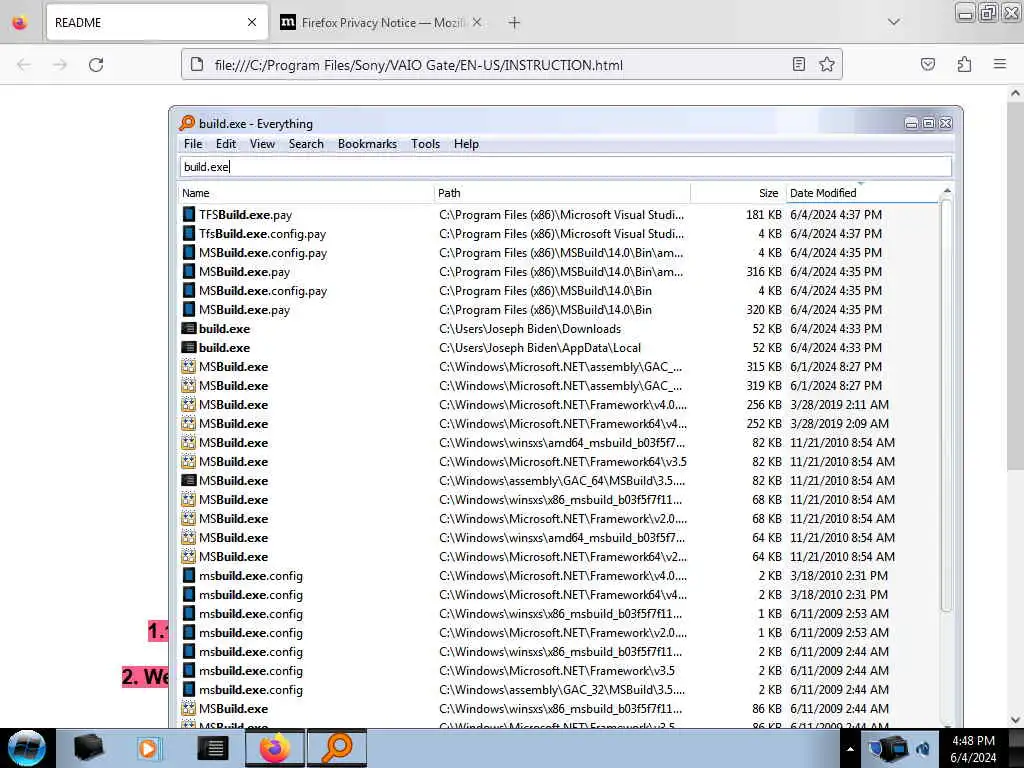Click icon of msbuild.exe.config in GAC_32 path
Viewport: 1024px width, 768px height.
[189, 690]
